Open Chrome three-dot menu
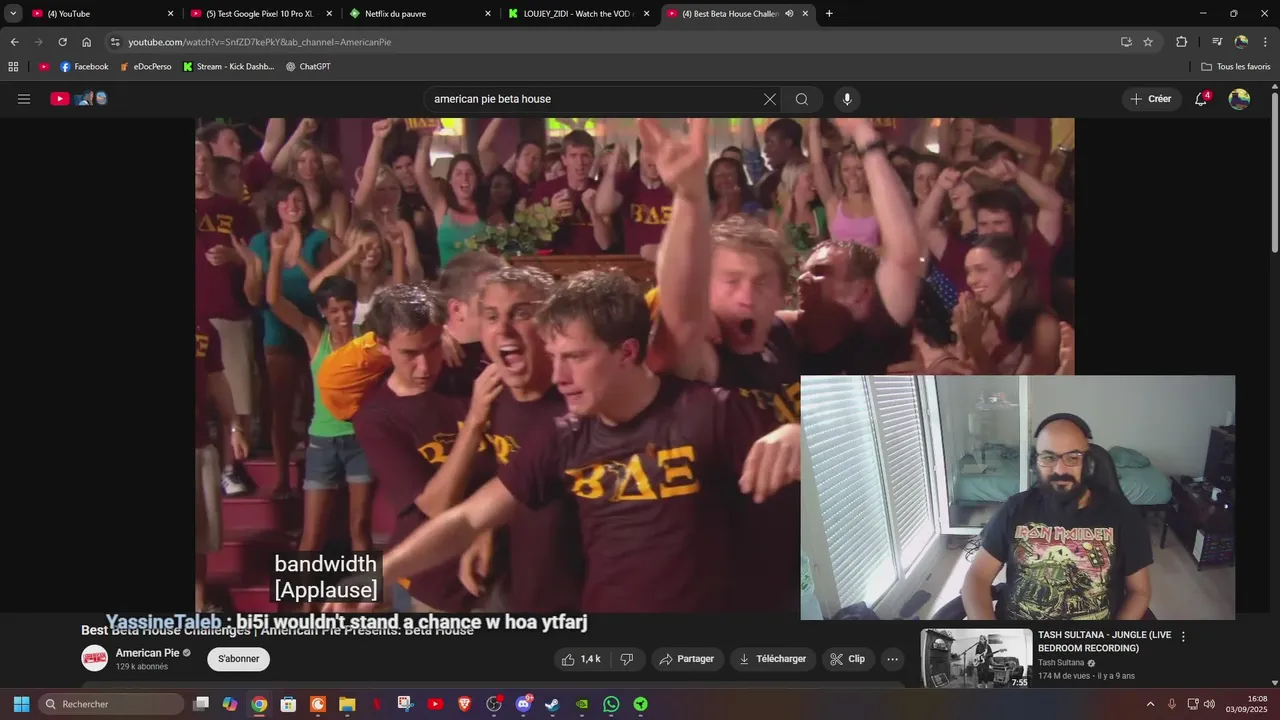1280x720 pixels. 1265,42
